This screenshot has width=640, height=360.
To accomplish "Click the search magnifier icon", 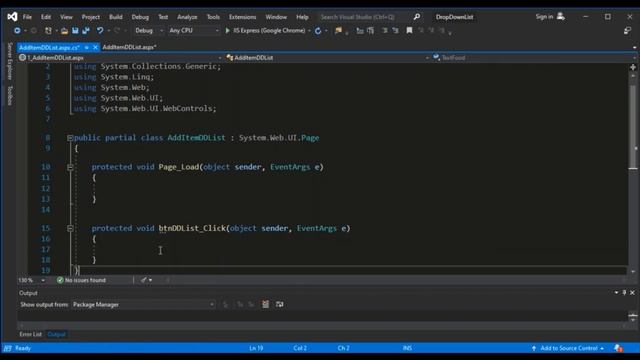I will point(416,17).
